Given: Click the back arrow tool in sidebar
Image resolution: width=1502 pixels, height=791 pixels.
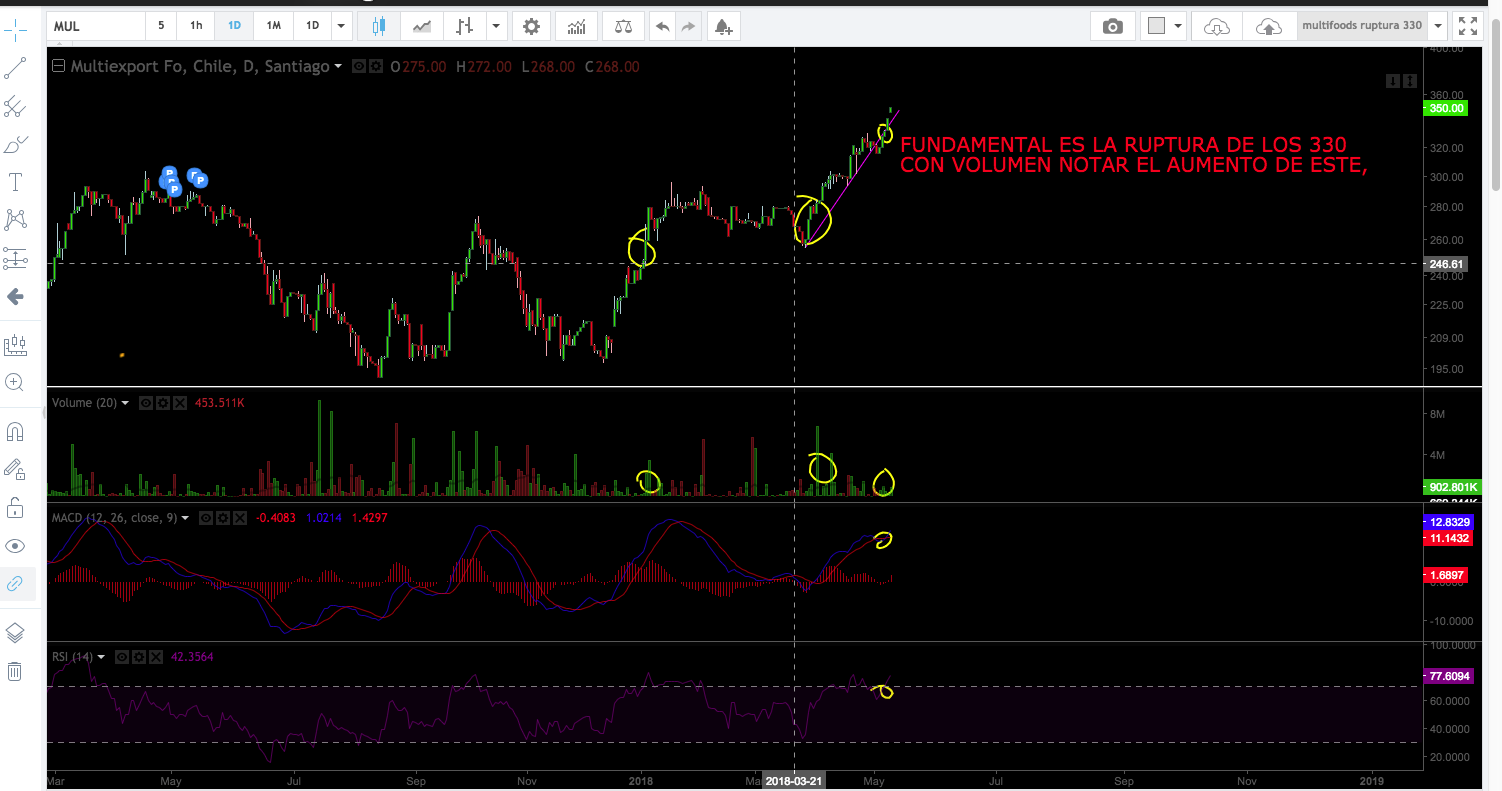Looking at the screenshot, I should click(15, 296).
